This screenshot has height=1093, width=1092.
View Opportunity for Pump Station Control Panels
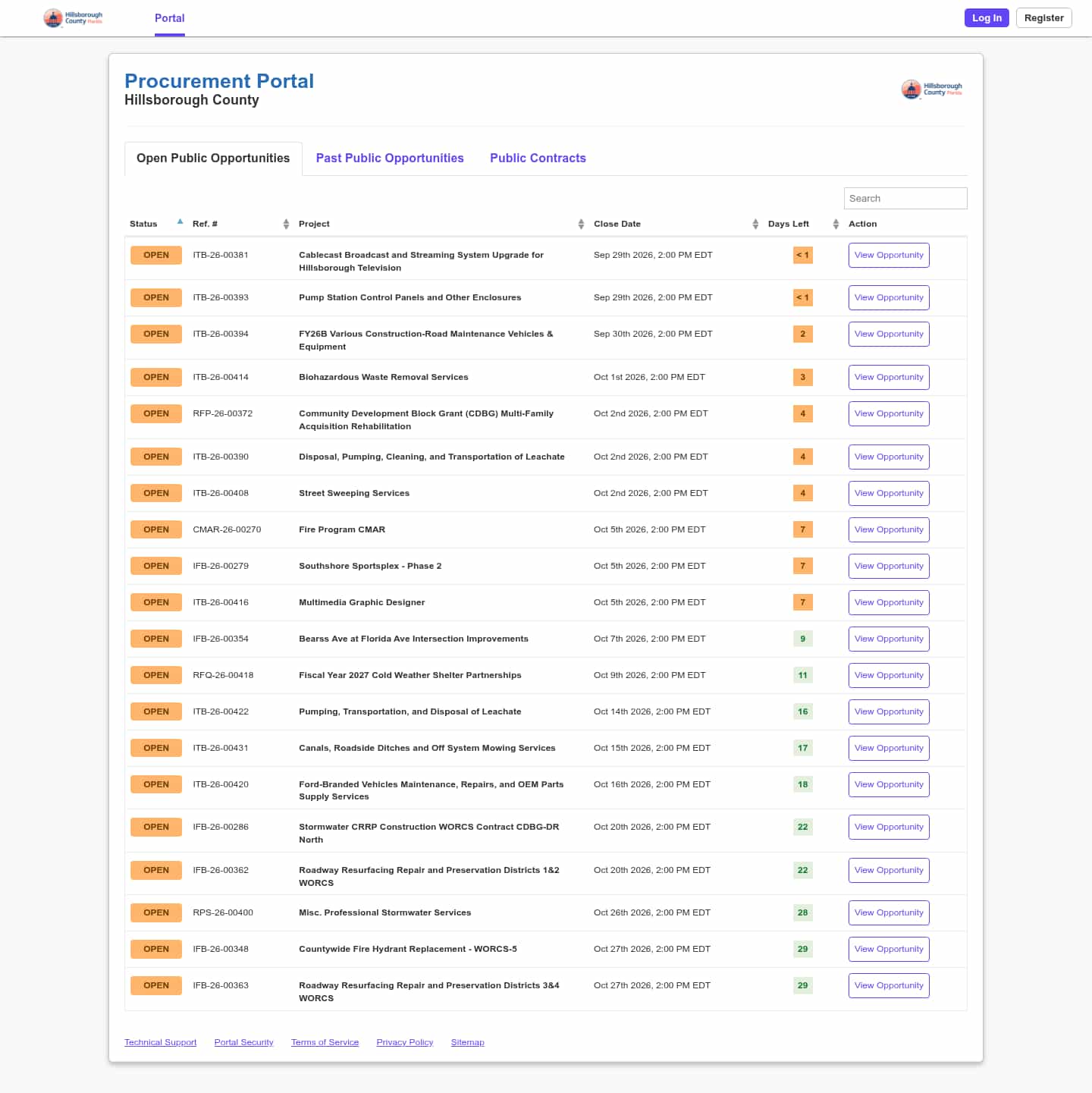tap(889, 297)
